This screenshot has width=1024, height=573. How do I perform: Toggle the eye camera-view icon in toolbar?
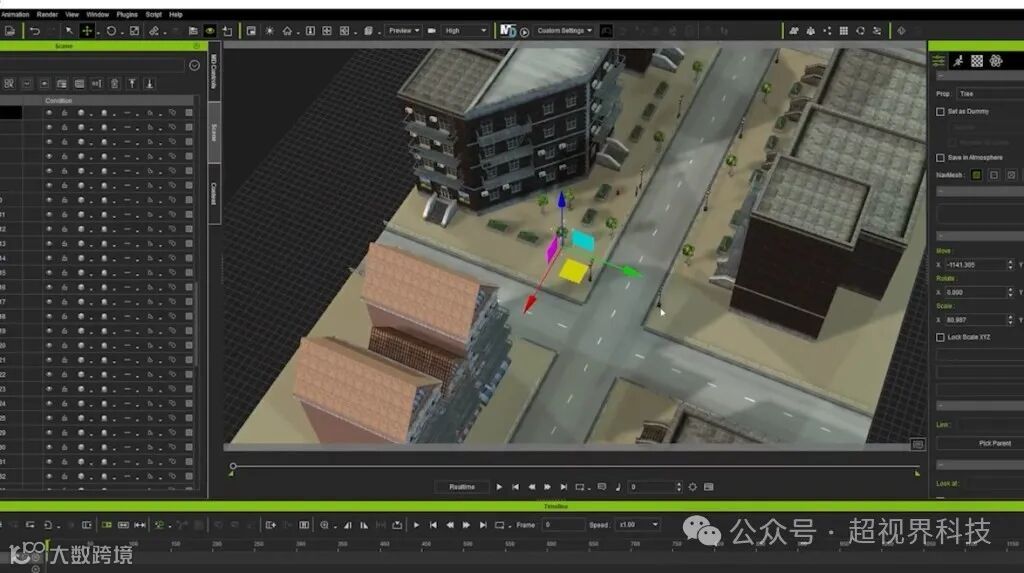[x=210, y=31]
